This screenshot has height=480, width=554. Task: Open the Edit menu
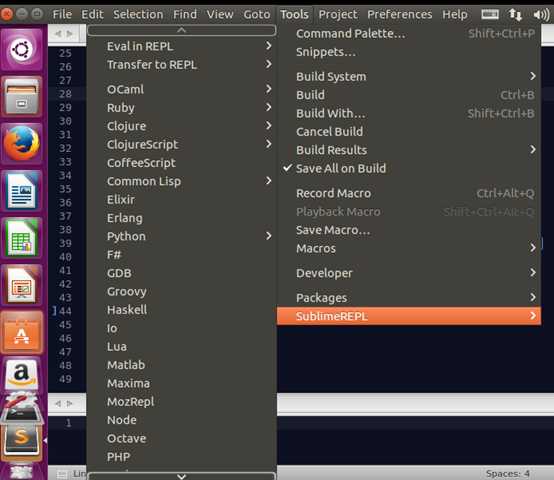click(x=92, y=14)
